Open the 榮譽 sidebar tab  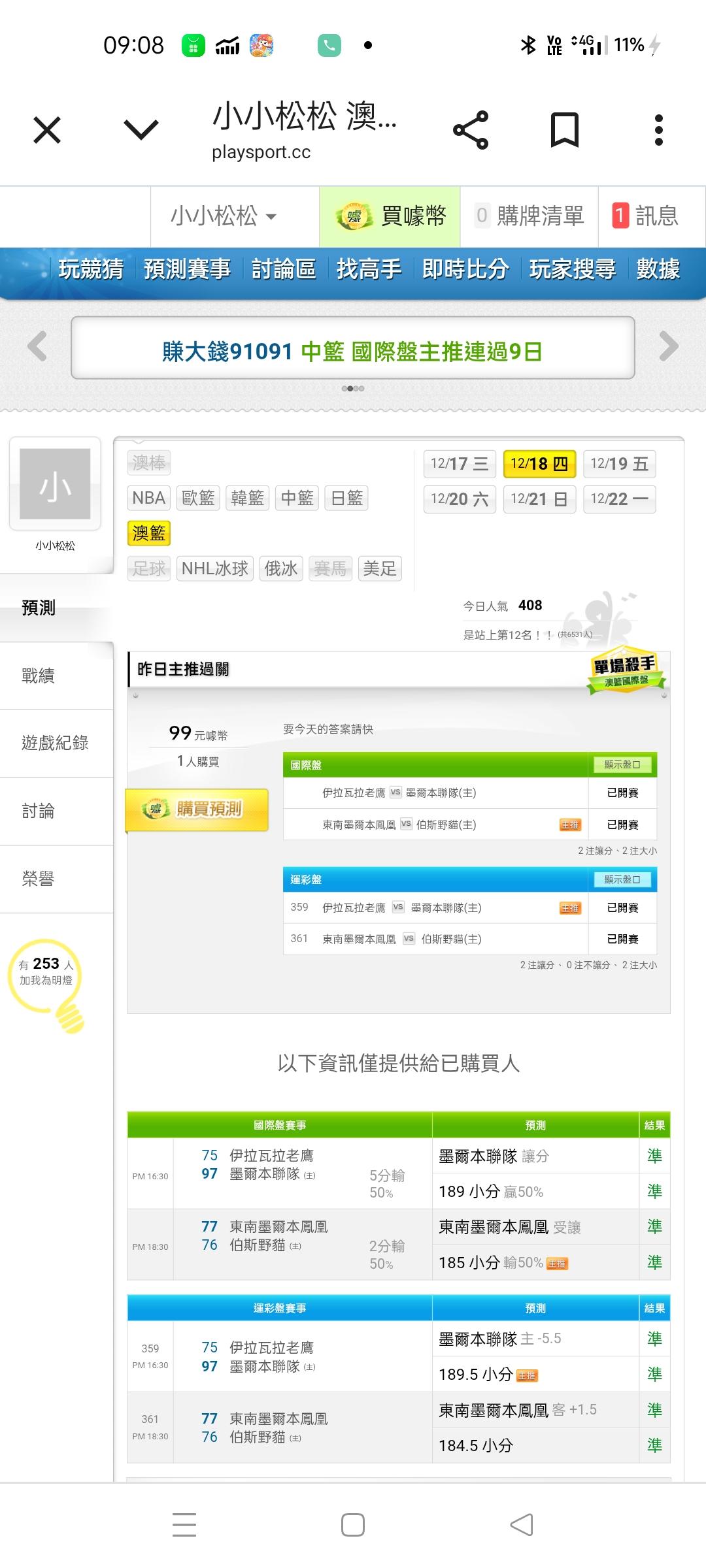56,879
